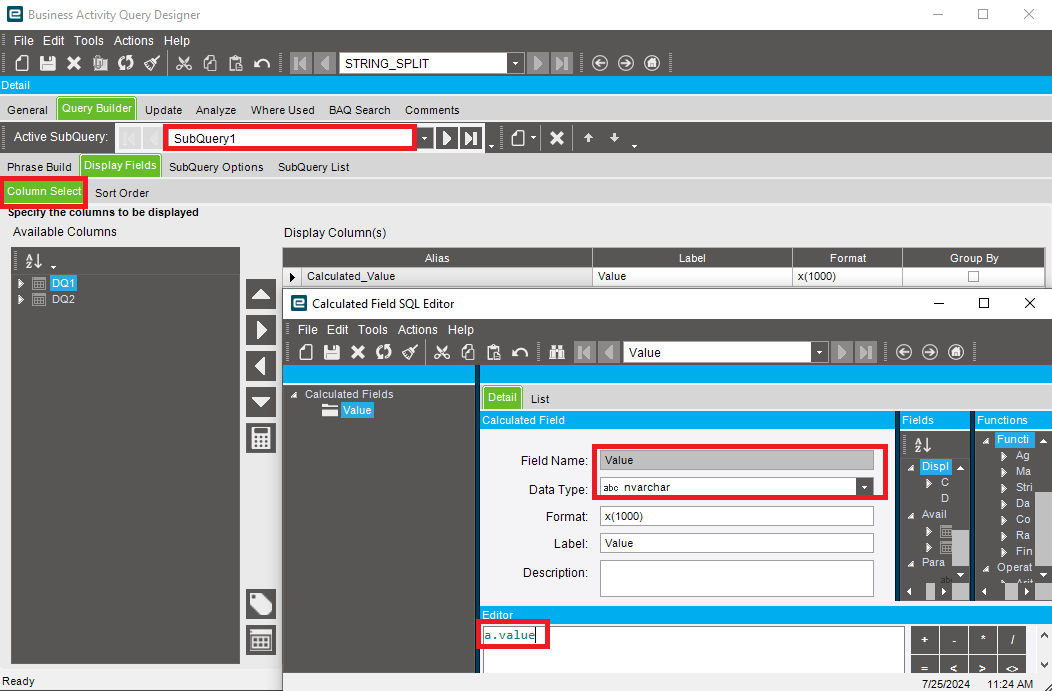Open the SubQuery1 dropdown arrow
The image size is (1052, 691).
[x=424, y=138]
